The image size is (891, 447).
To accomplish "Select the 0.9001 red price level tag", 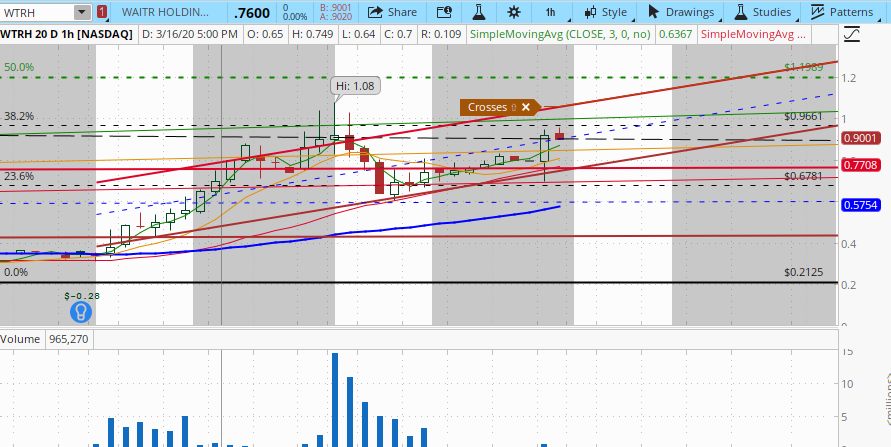I will 860,139.
